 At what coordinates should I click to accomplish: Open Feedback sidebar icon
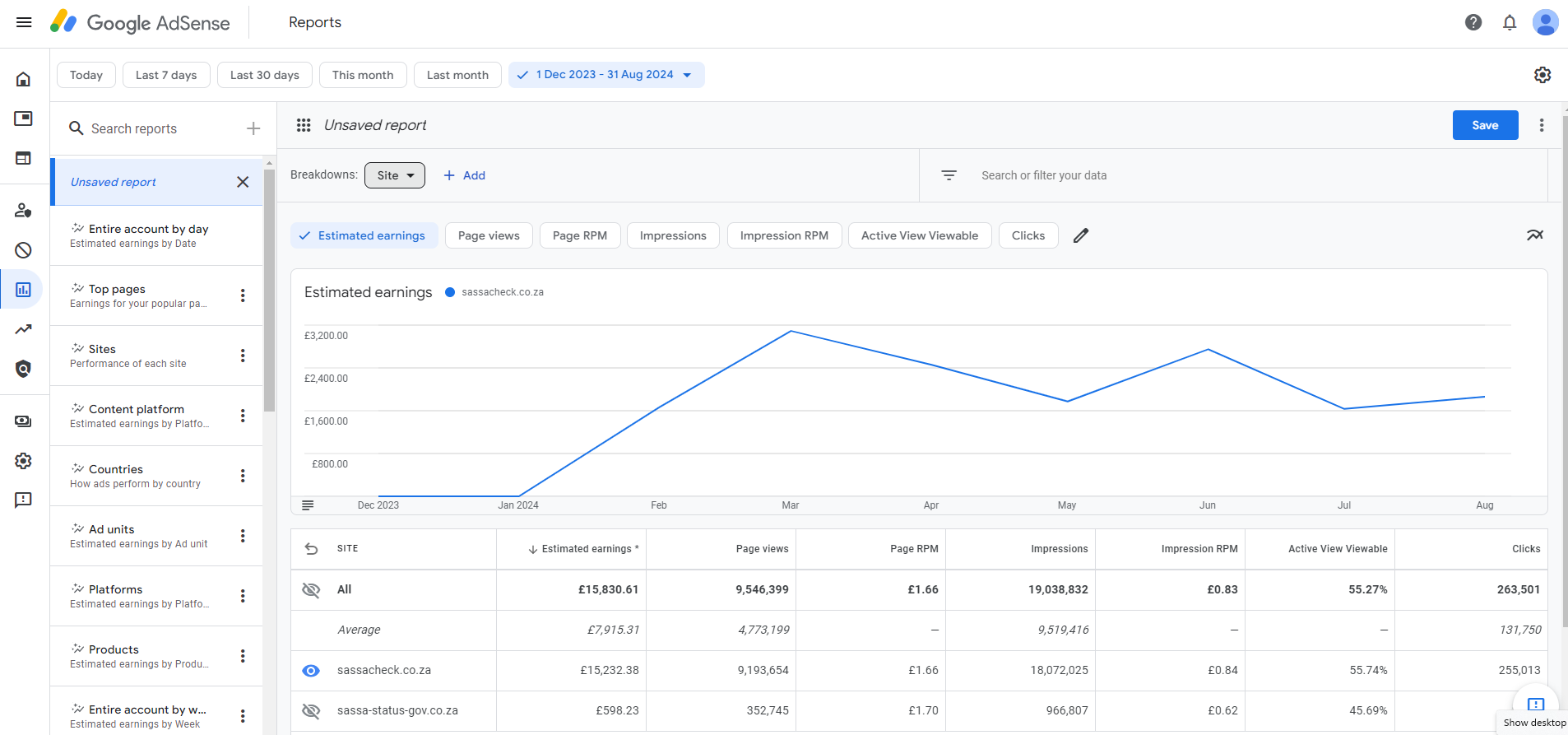(23, 500)
